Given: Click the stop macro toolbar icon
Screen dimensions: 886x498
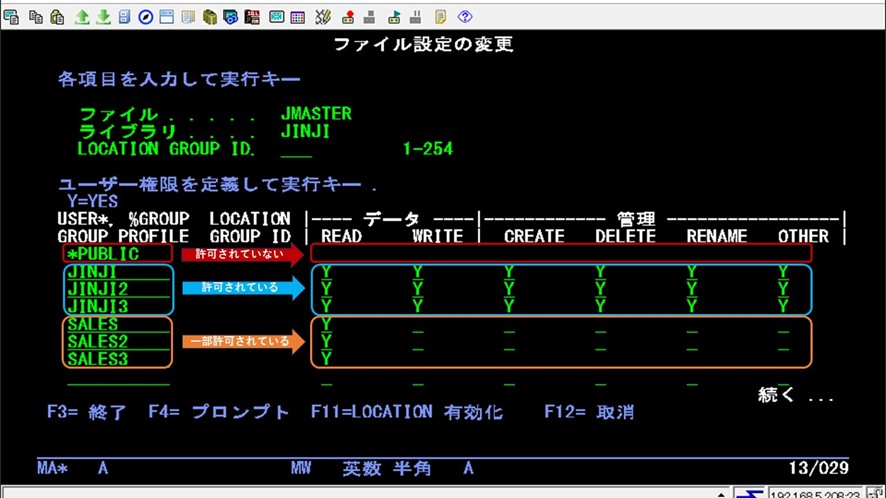Looking at the screenshot, I should point(370,17).
